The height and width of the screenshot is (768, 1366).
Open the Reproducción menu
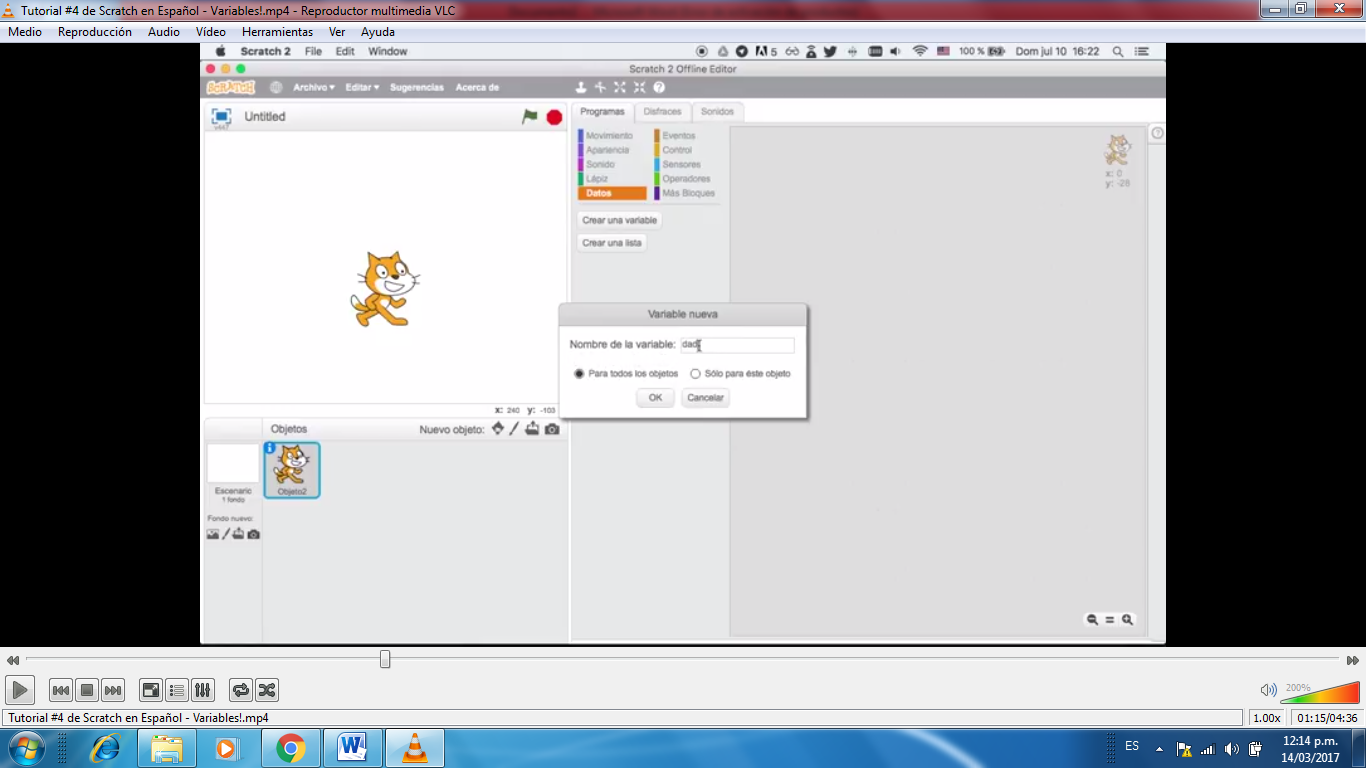point(95,31)
